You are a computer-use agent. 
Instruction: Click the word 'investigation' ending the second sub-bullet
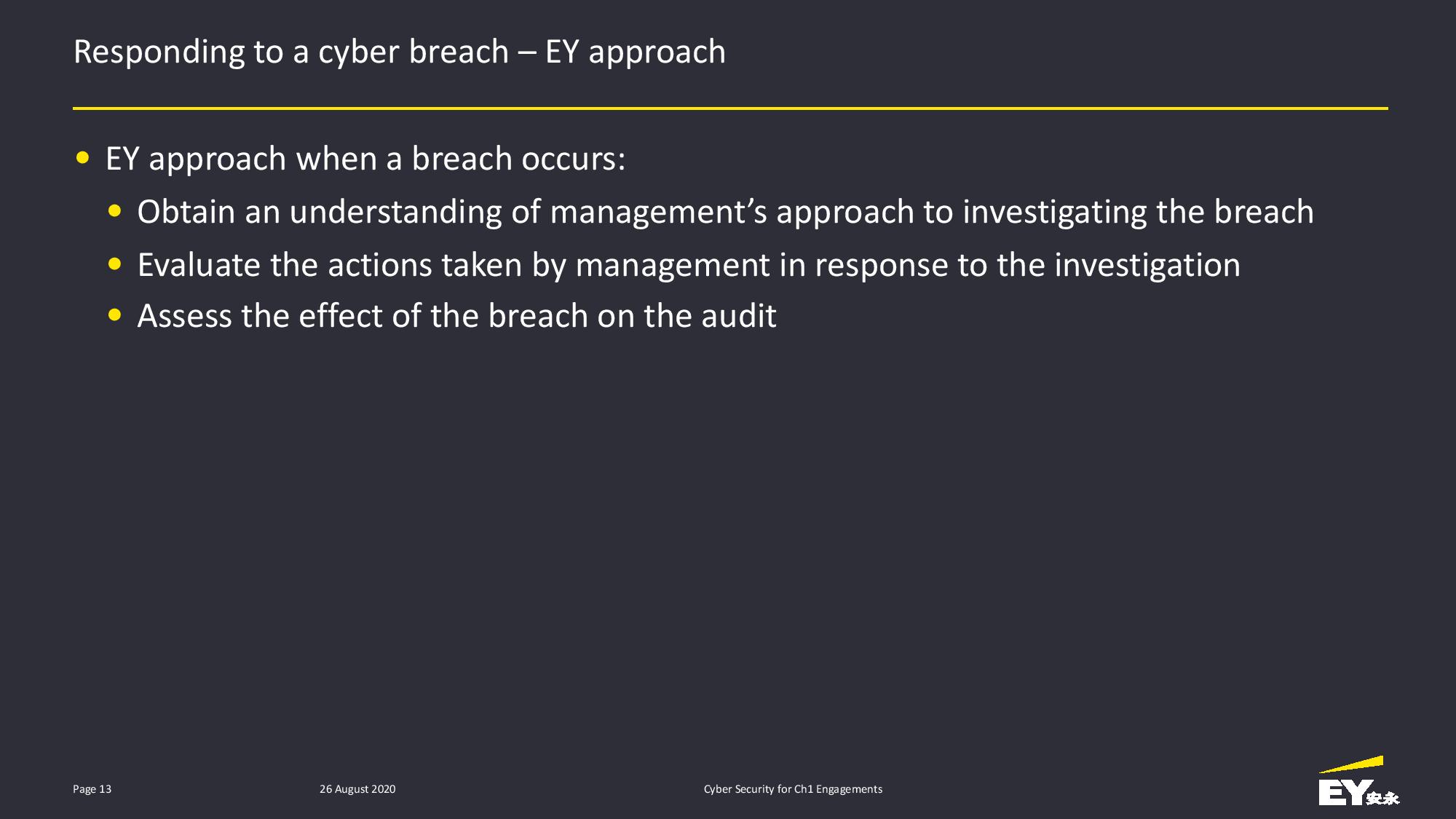(1147, 265)
